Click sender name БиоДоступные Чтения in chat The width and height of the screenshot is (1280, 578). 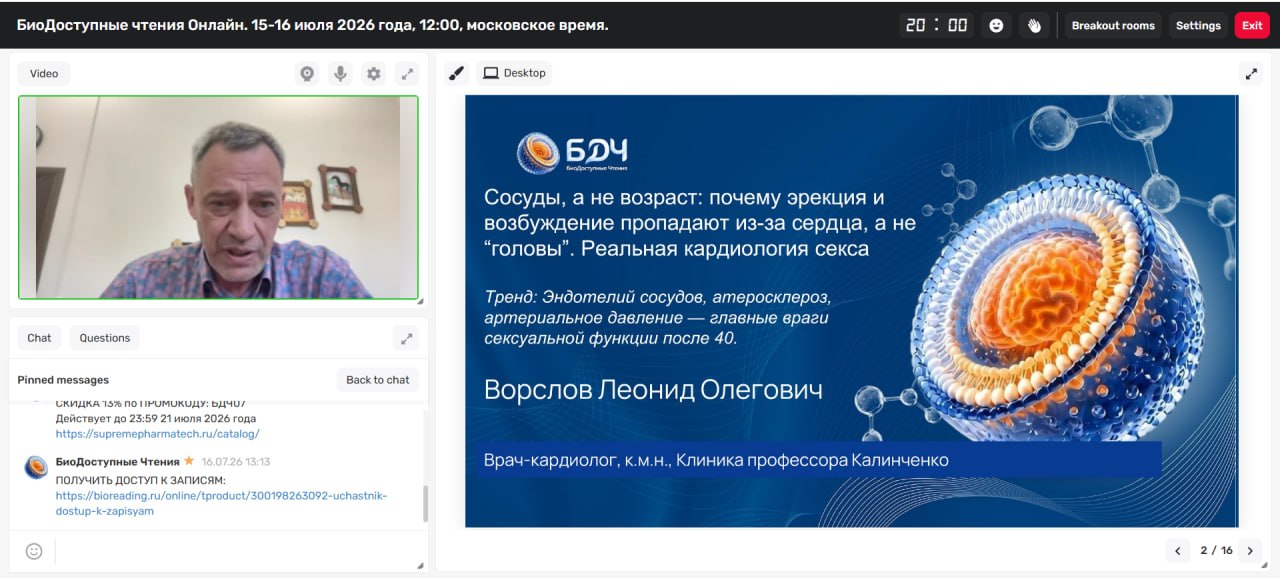(x=117, y=461)
